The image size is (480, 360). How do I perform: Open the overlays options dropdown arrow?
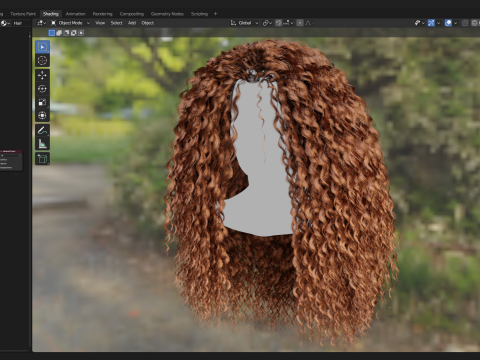[455, 23]
